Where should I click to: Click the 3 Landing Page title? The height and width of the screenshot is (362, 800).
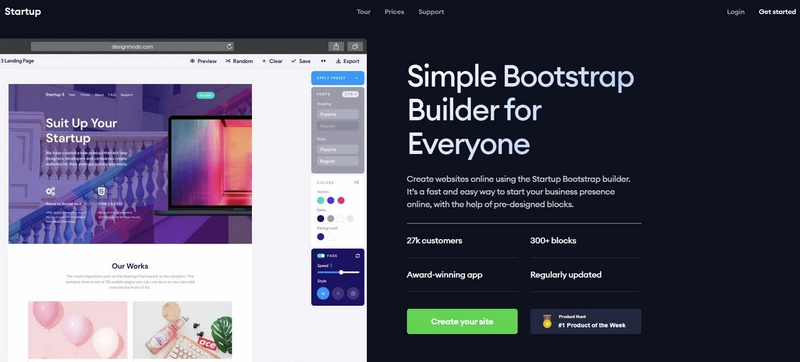pyautogui.click(x=17, y=61)
